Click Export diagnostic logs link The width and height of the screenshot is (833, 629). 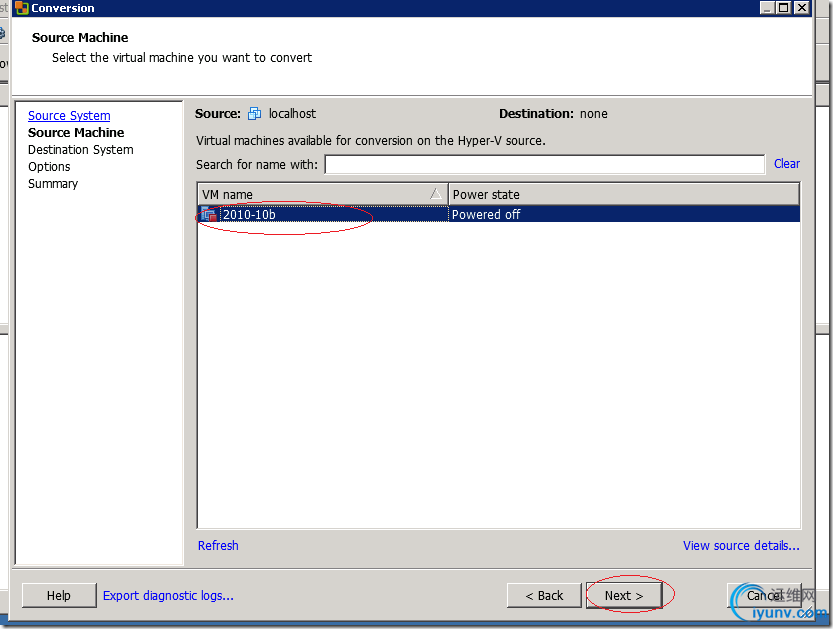pyautogui.click(x=168, y=596)
